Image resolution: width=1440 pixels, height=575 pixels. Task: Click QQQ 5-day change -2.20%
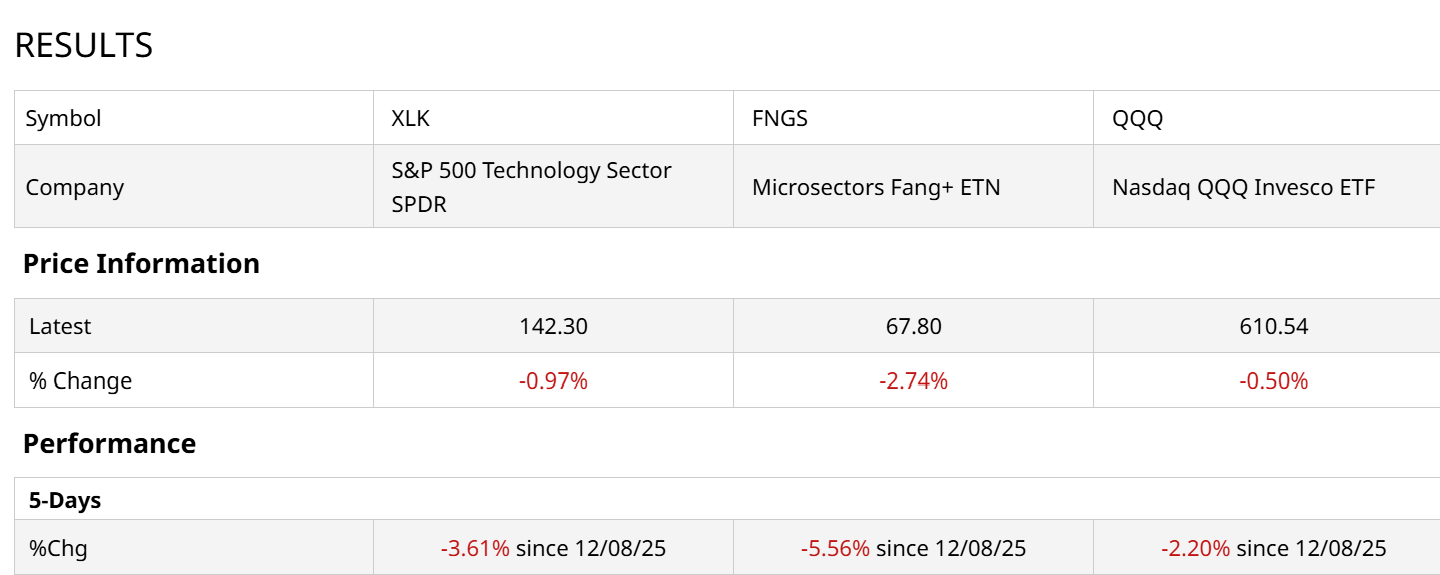[1195, 548]
